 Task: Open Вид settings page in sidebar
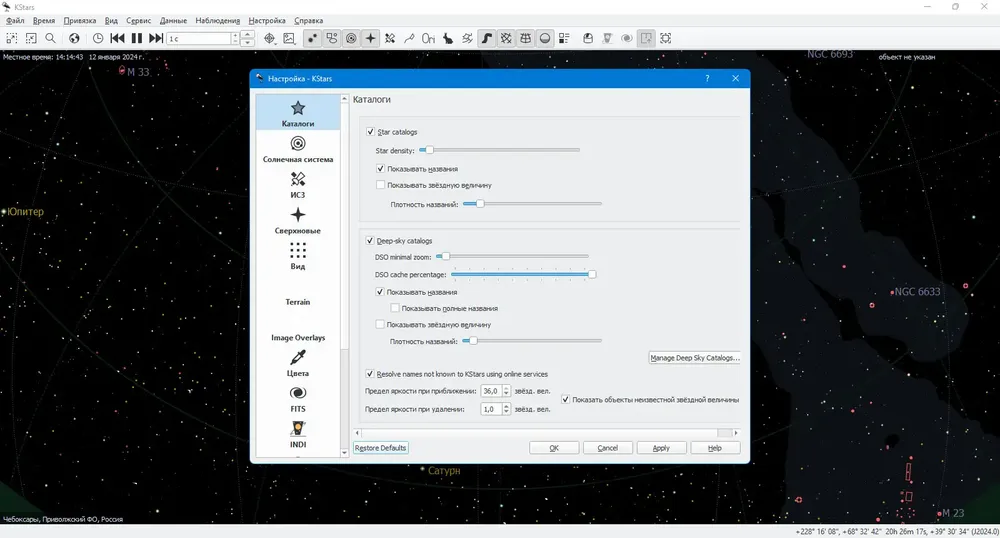click(298, 256)
